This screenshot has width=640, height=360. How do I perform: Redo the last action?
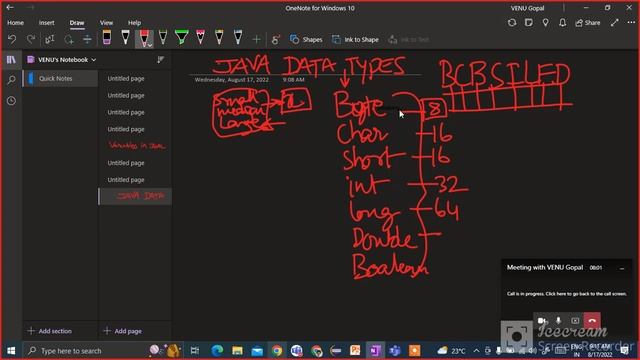[x=31, y=39]
